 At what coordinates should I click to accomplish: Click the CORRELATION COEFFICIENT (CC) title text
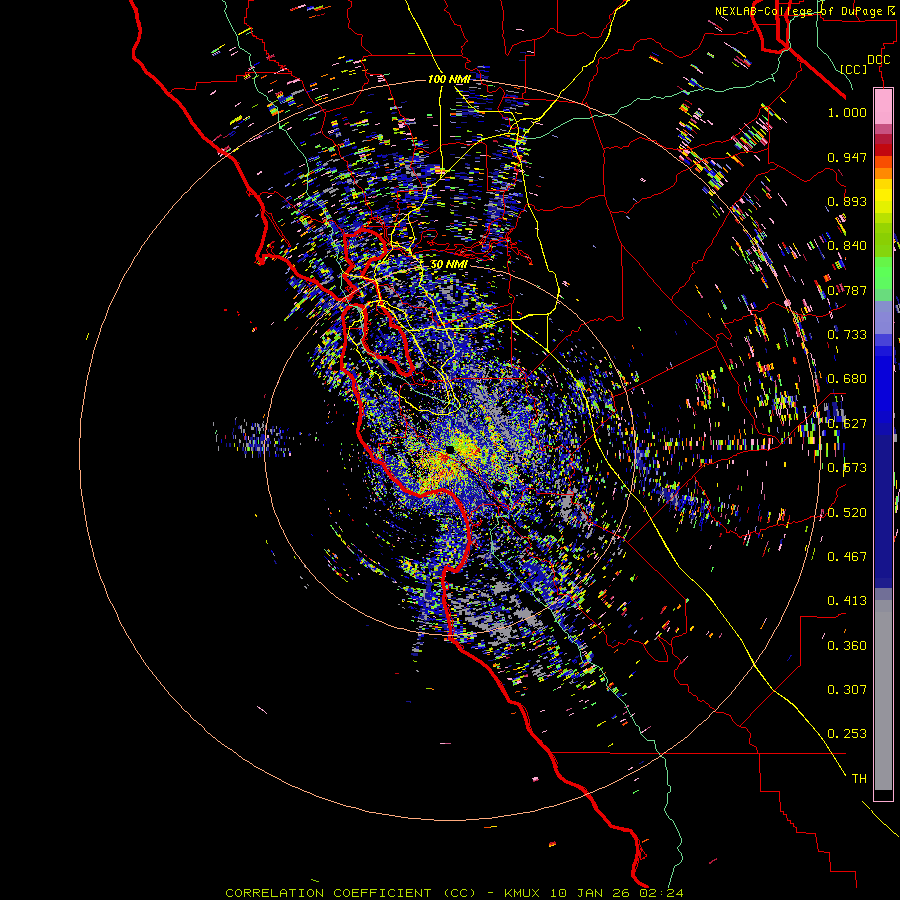[x=350, y=893]
